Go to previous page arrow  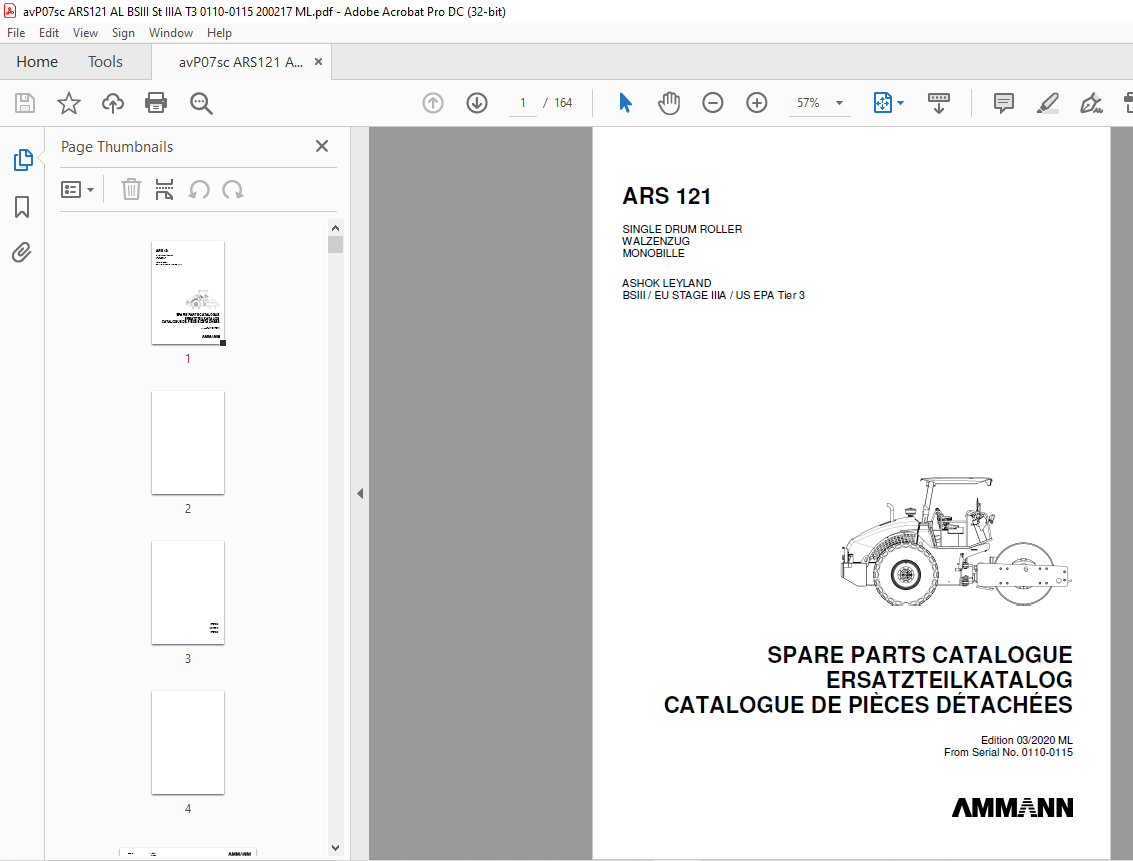(433, 103)
